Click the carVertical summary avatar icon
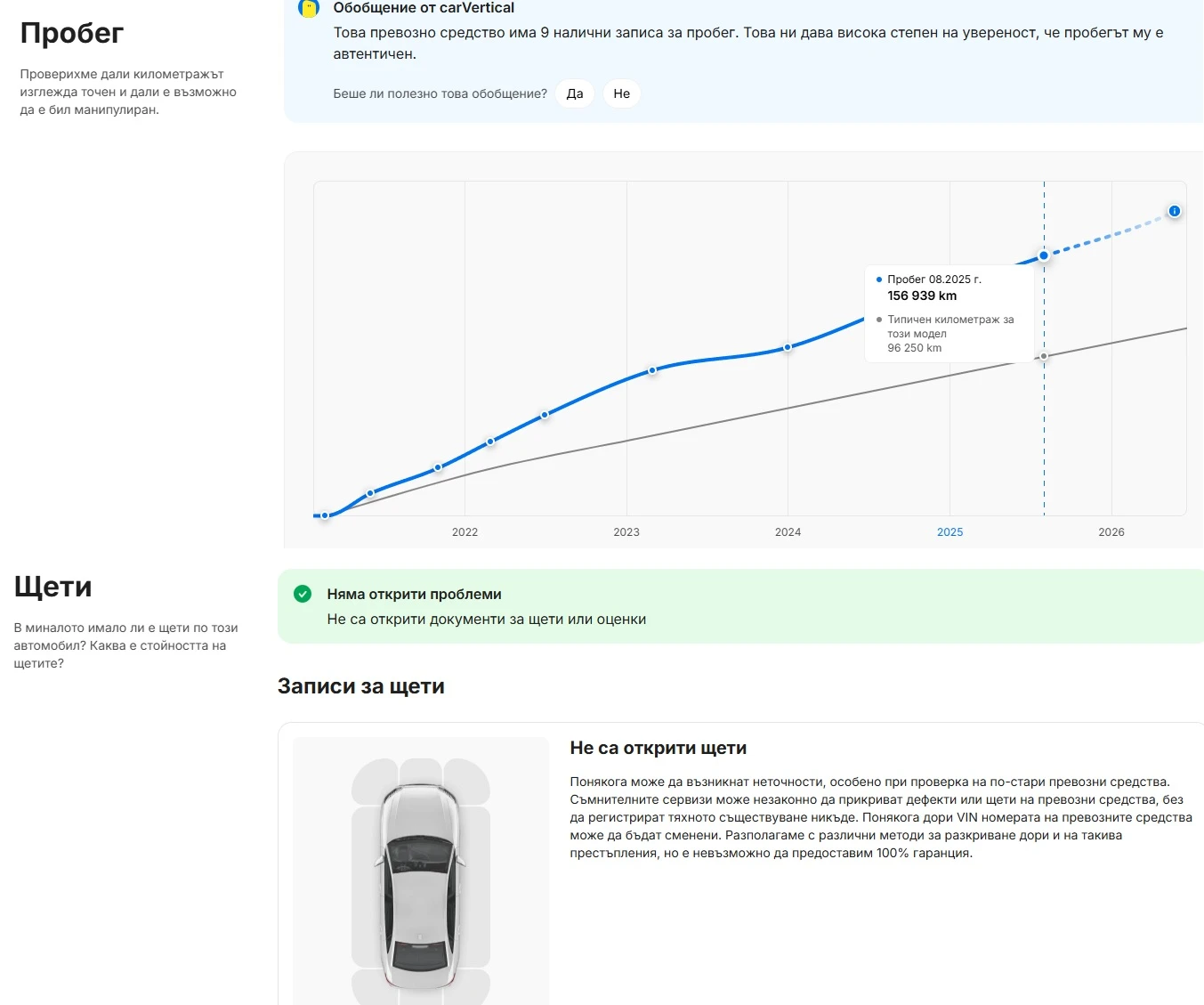 click(309, 8)
